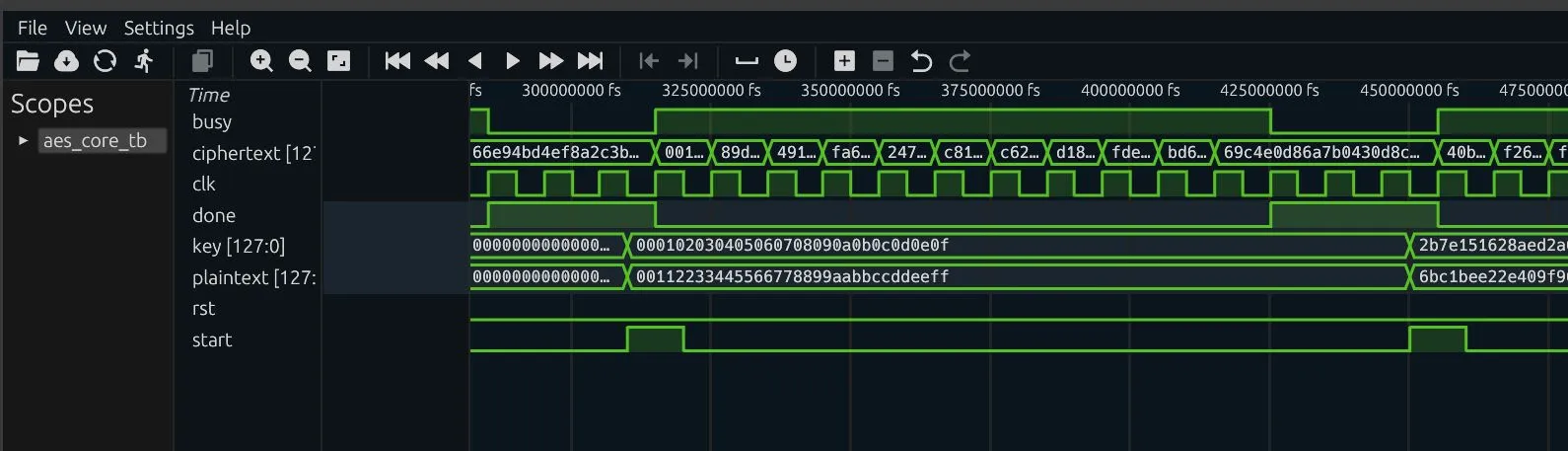Go one page right with double-right arrows
Image resolution: width=1568 pixels, height=451 pixels.
(x=551, y=61)
